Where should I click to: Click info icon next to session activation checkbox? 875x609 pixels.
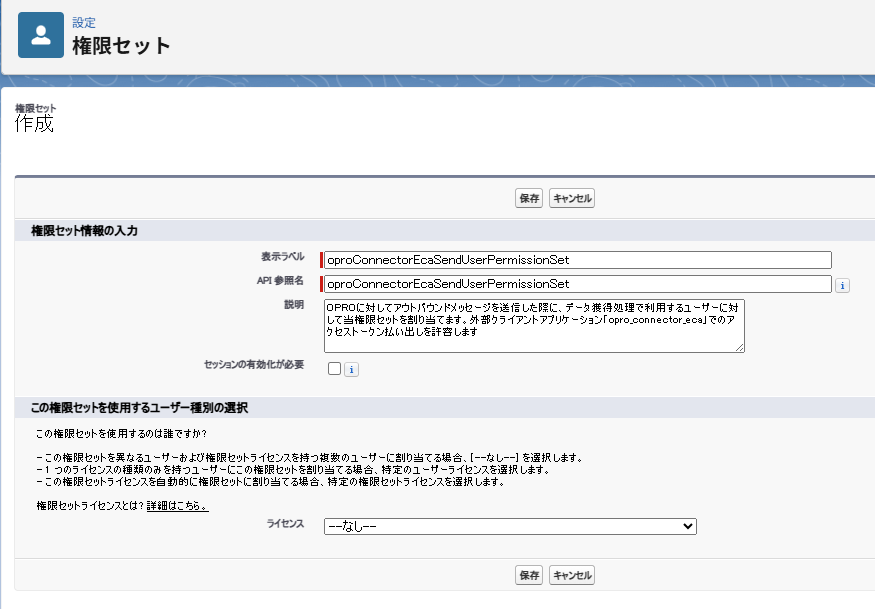pos(351,369)
